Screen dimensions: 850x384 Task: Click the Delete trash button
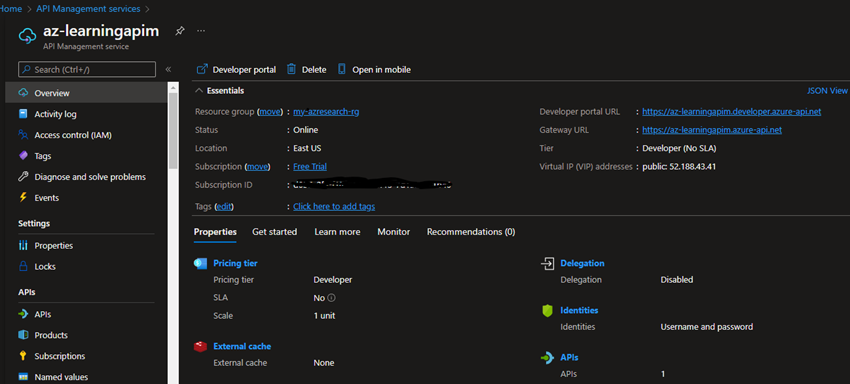(x=306, y=69)
